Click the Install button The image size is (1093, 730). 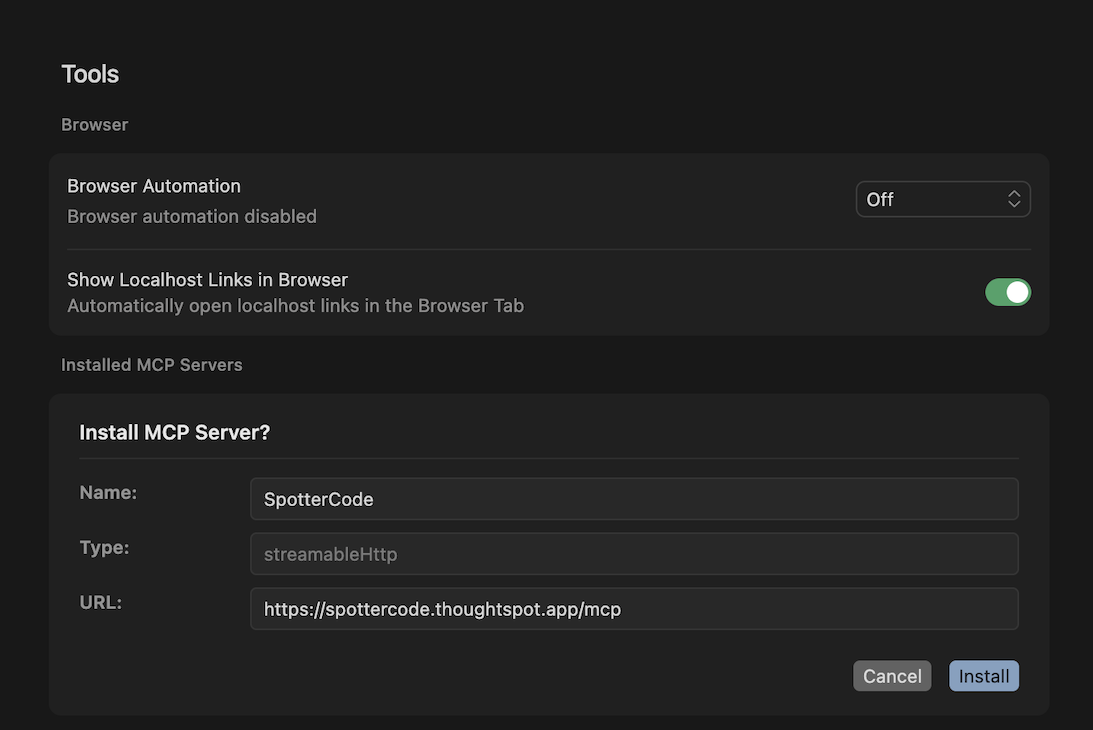[x=983, y=676]
